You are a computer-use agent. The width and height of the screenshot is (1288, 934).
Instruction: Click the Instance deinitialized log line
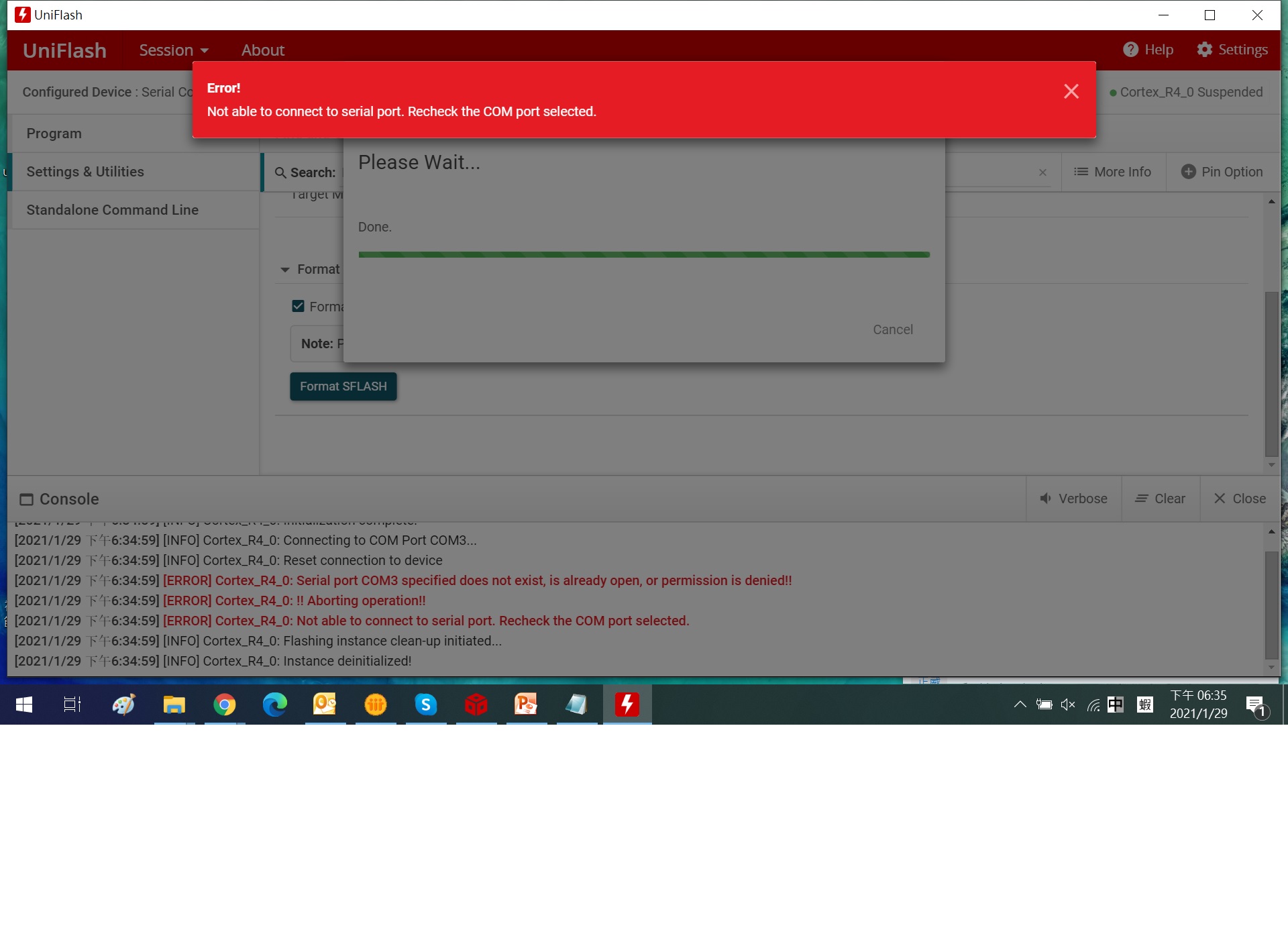click(x=213, y=661)
